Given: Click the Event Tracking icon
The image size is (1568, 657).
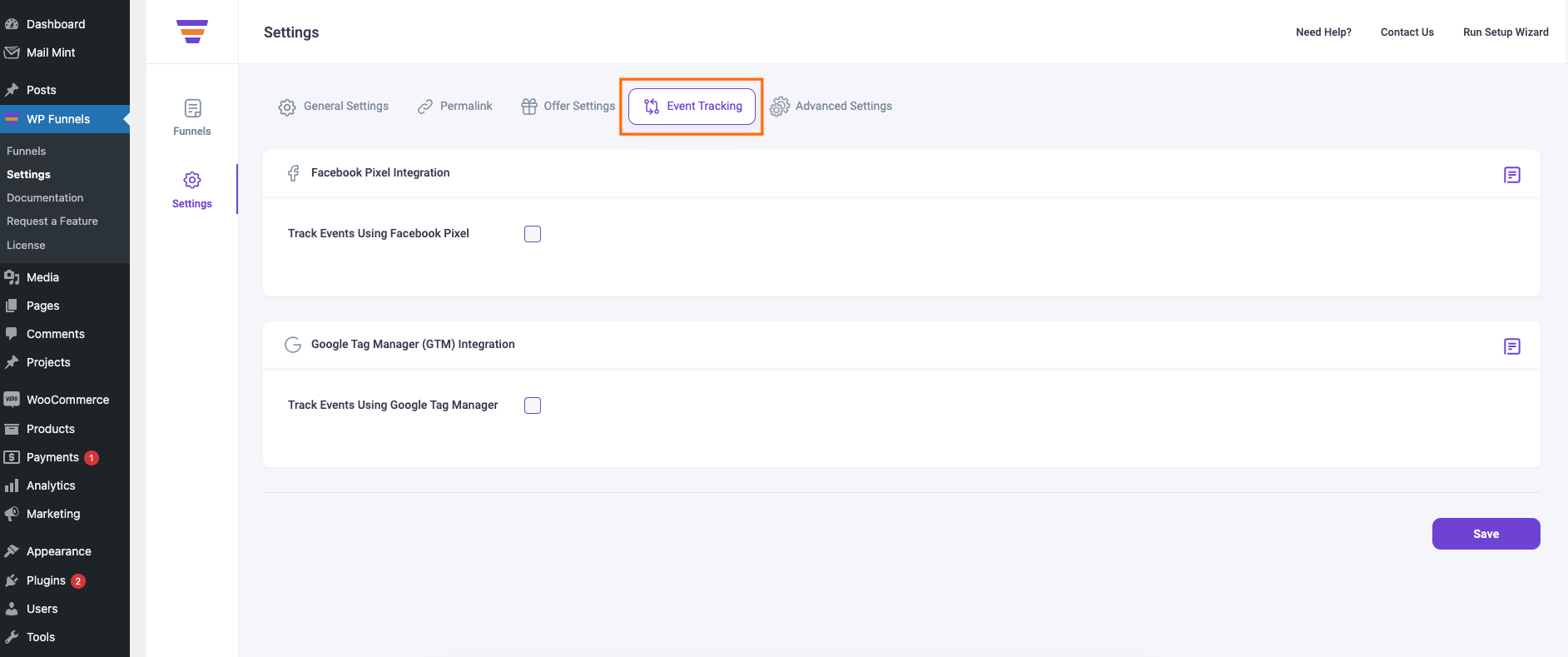Looking at the screenshot, I should (652, 107).
